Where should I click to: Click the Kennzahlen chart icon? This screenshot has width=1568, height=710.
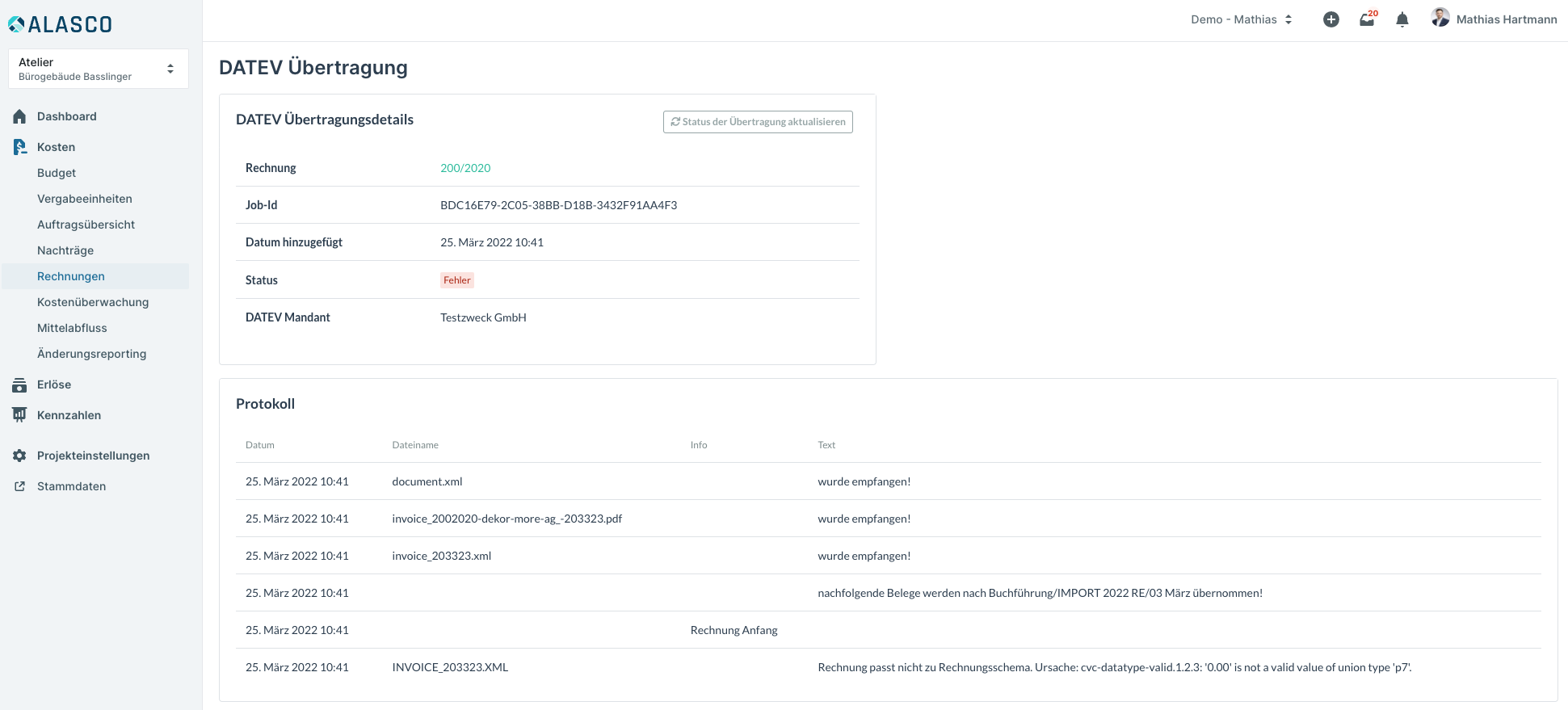pyautogui.click(x=19, y=415)
